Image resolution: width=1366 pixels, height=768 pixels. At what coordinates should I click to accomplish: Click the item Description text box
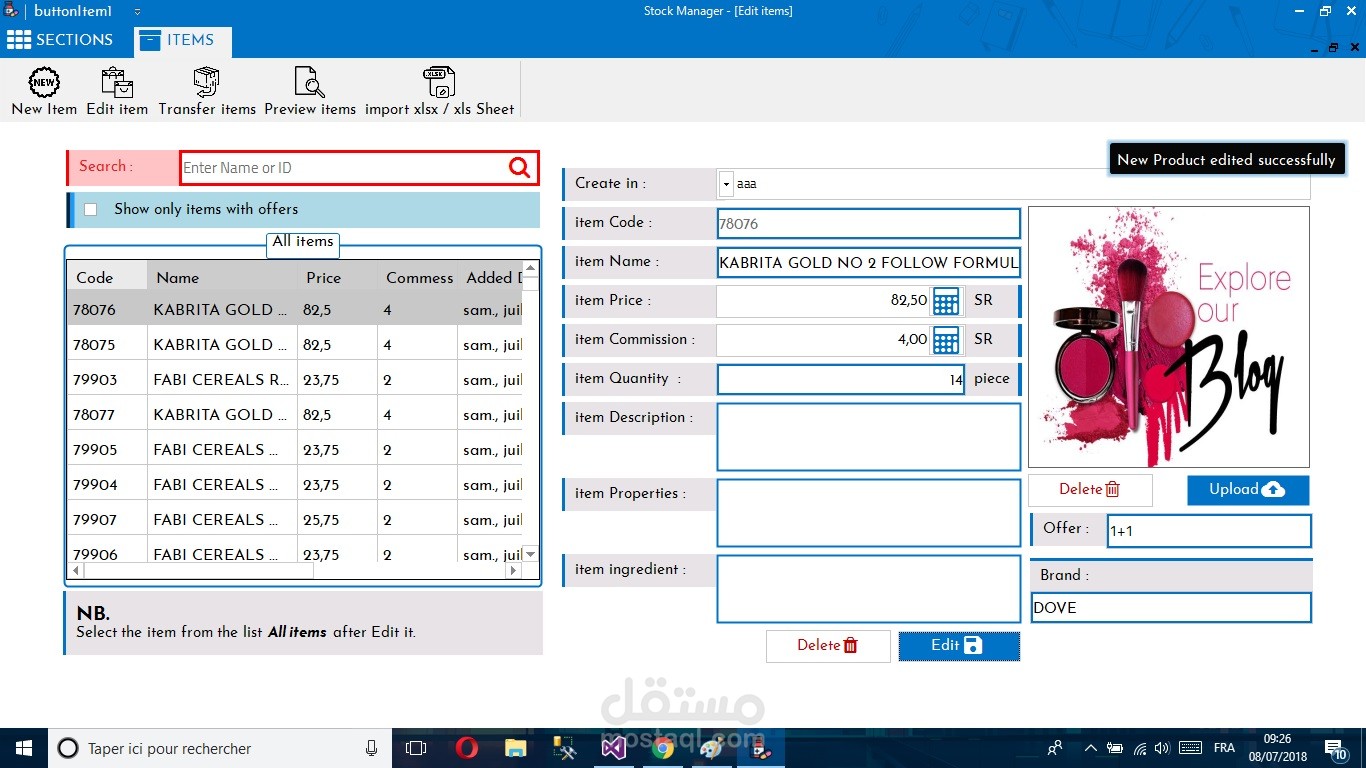869,437
